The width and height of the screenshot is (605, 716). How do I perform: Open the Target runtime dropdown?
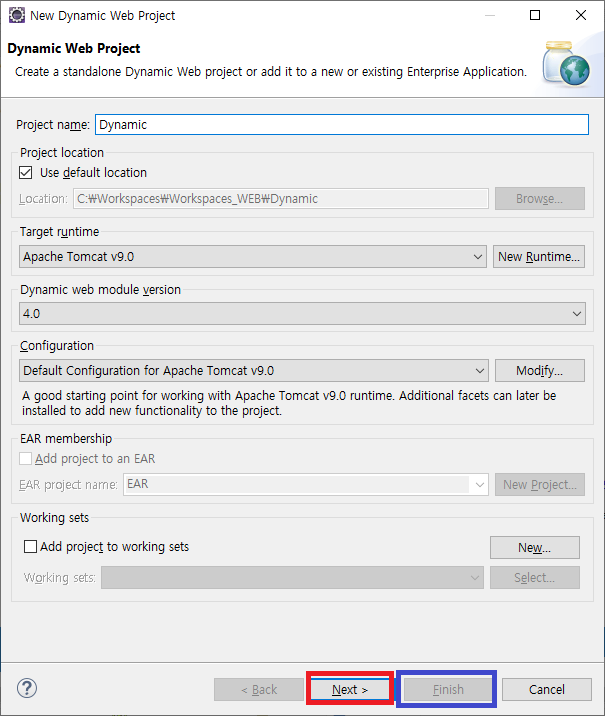pos(253,257)
